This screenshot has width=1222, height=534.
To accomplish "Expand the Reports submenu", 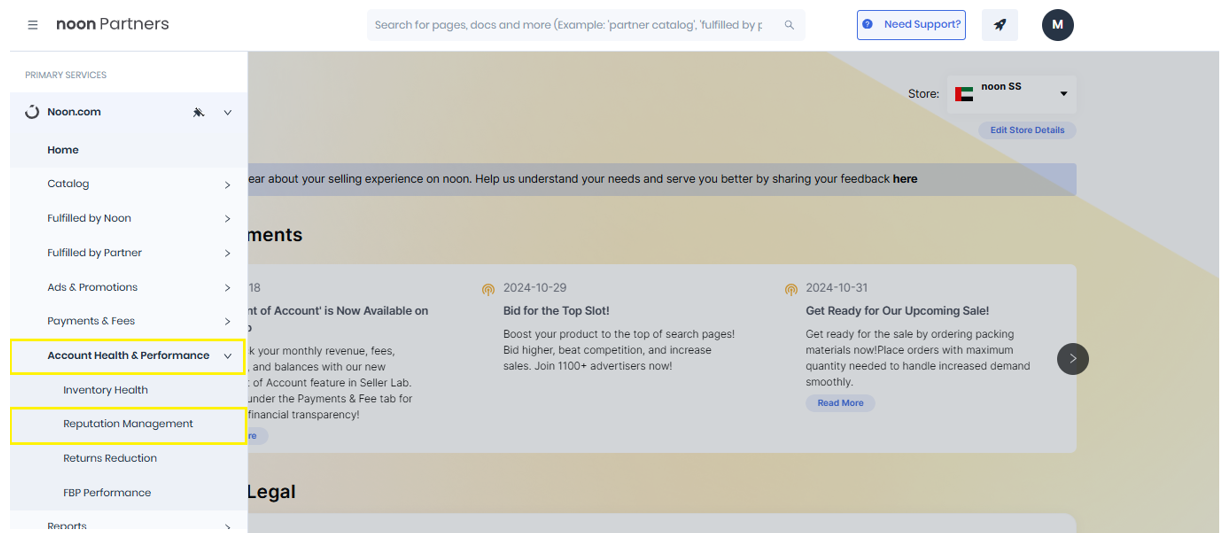I will pyautogui.click(x=228, y=526).
